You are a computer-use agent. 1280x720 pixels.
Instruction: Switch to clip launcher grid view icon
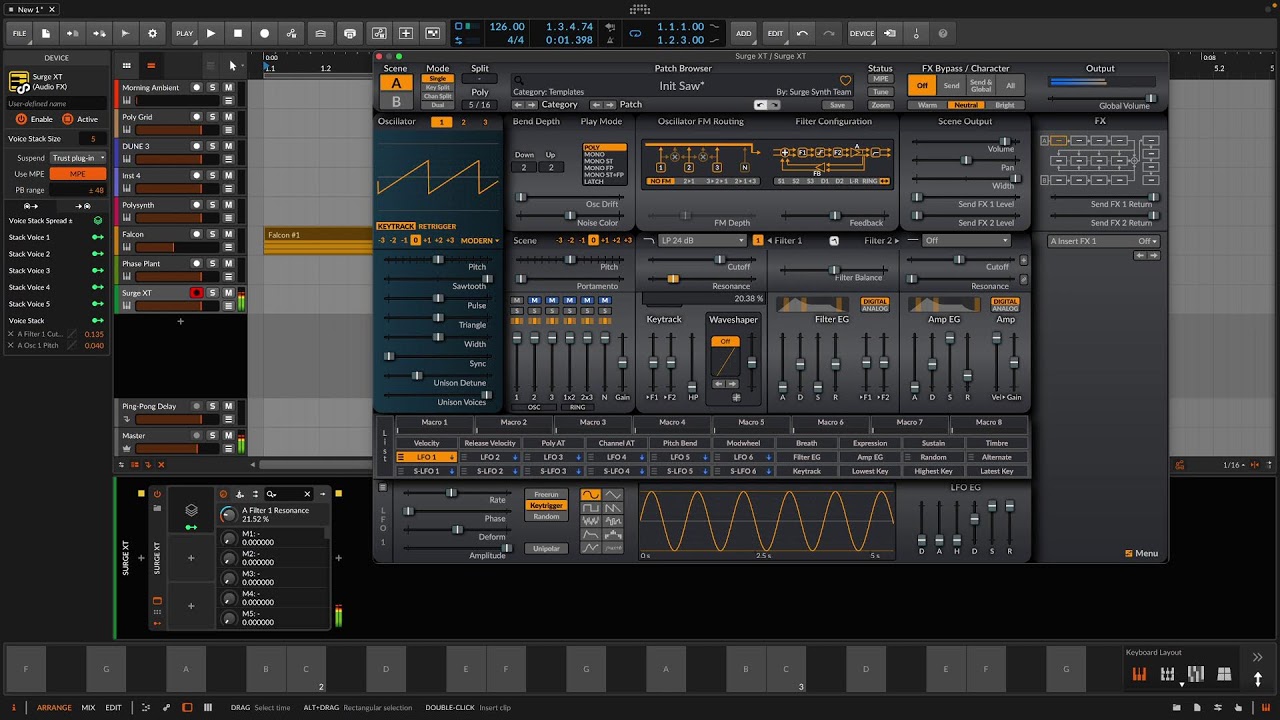[x=126, y=66]
